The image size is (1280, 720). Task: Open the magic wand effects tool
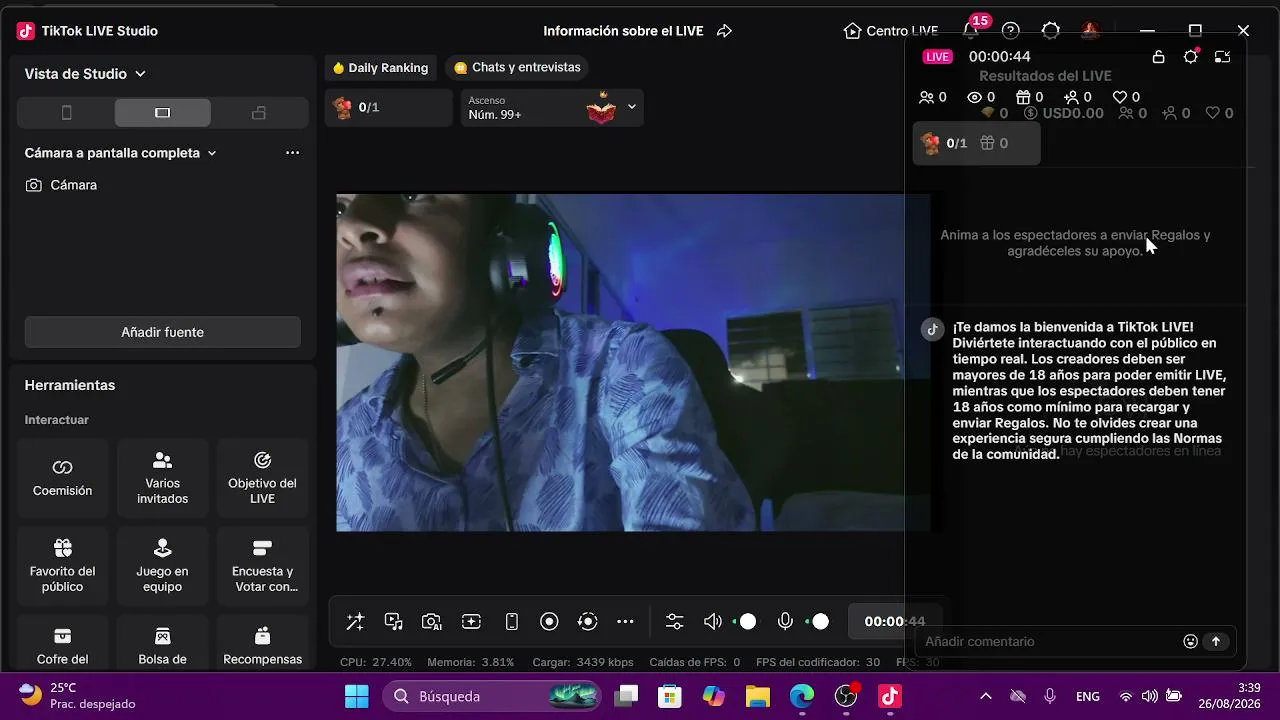(x=355, y=622)
